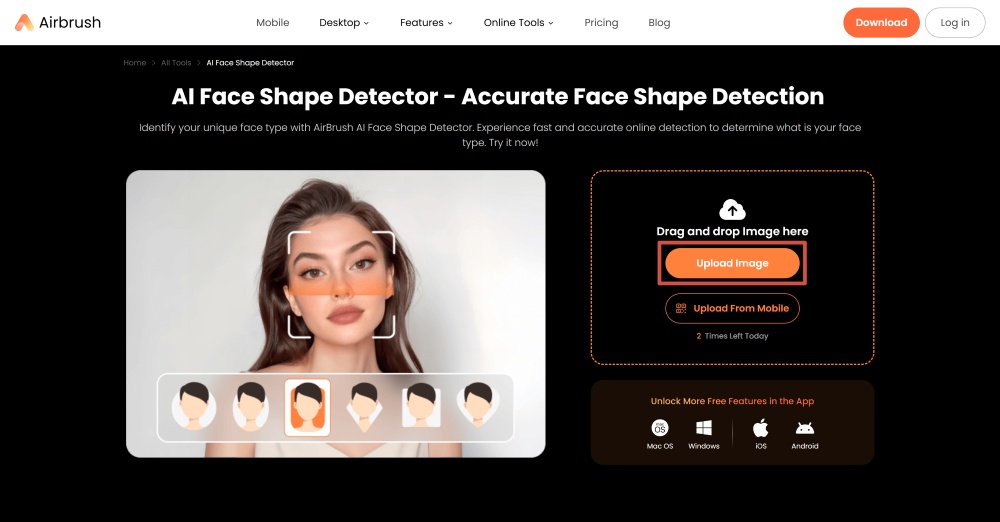The height and width of the screenshot is (522, 1000).
Task: Open the Windows app download icon
Action: tap(703, 428)
